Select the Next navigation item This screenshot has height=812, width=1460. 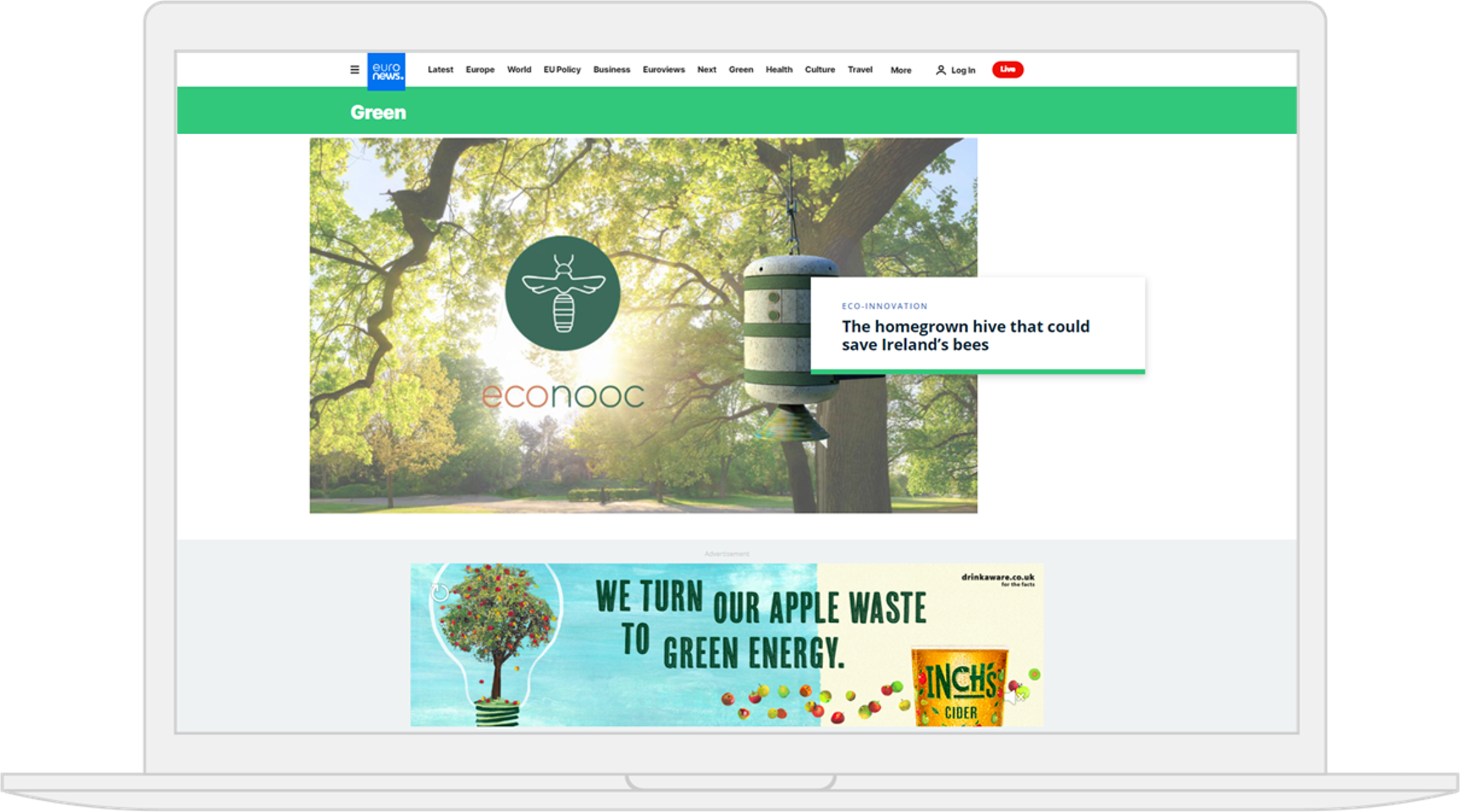click(707, 70)
